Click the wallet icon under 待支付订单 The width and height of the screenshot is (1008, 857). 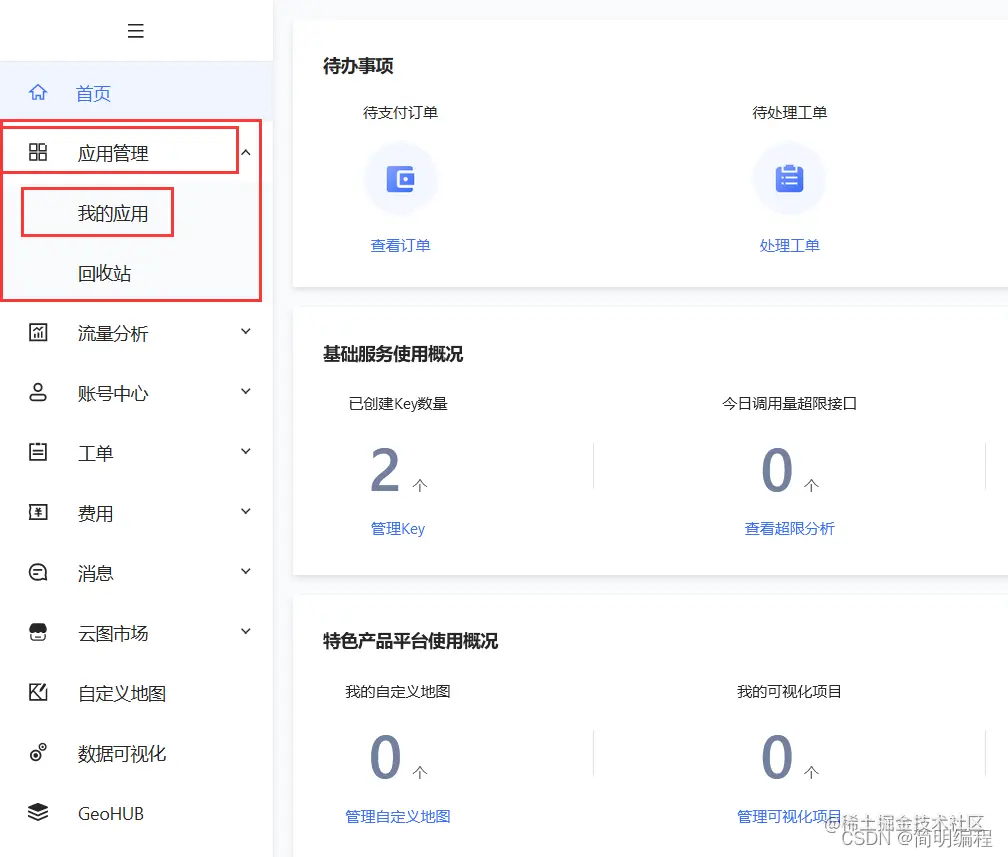[x=401, y=178]
